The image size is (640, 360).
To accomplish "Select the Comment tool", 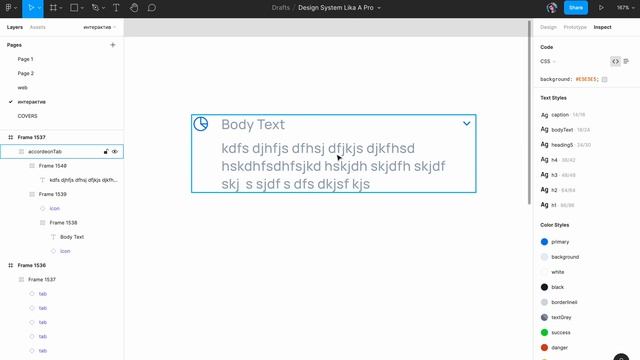I will (152, 8).
